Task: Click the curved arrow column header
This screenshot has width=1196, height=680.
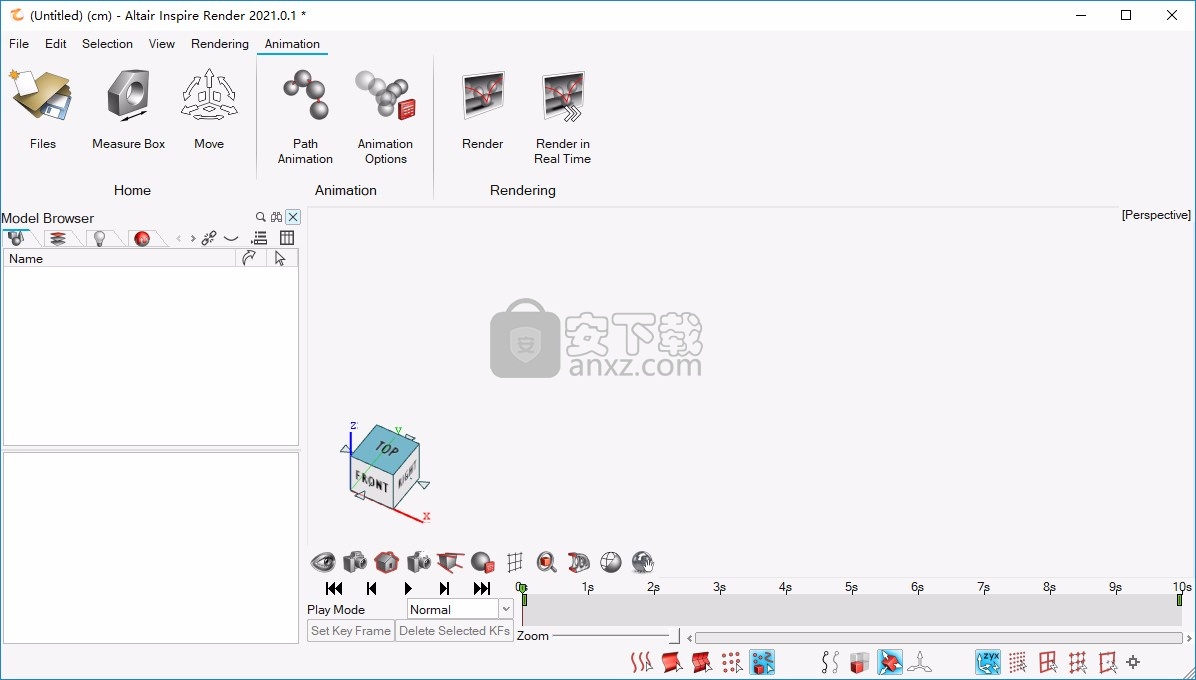Action: point(250,258)
